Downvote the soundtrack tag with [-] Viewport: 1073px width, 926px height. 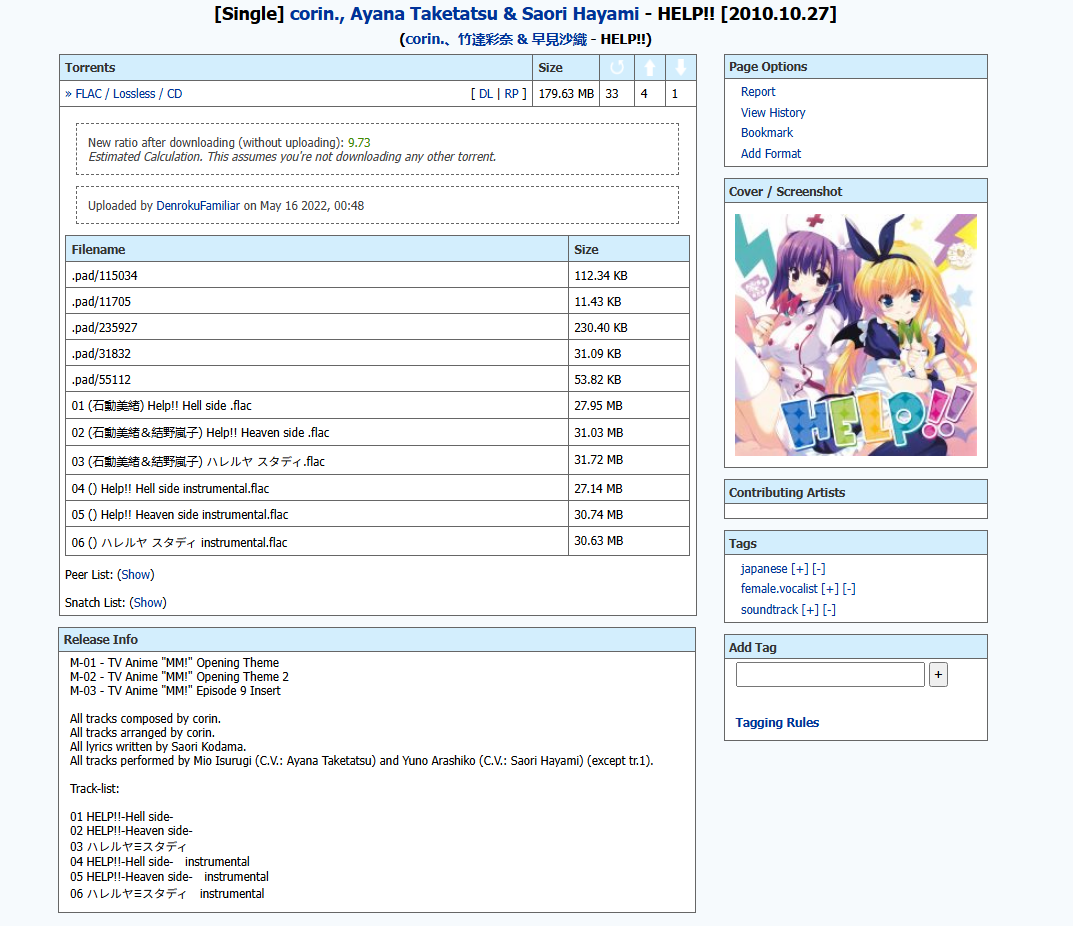tap(829, 610)
